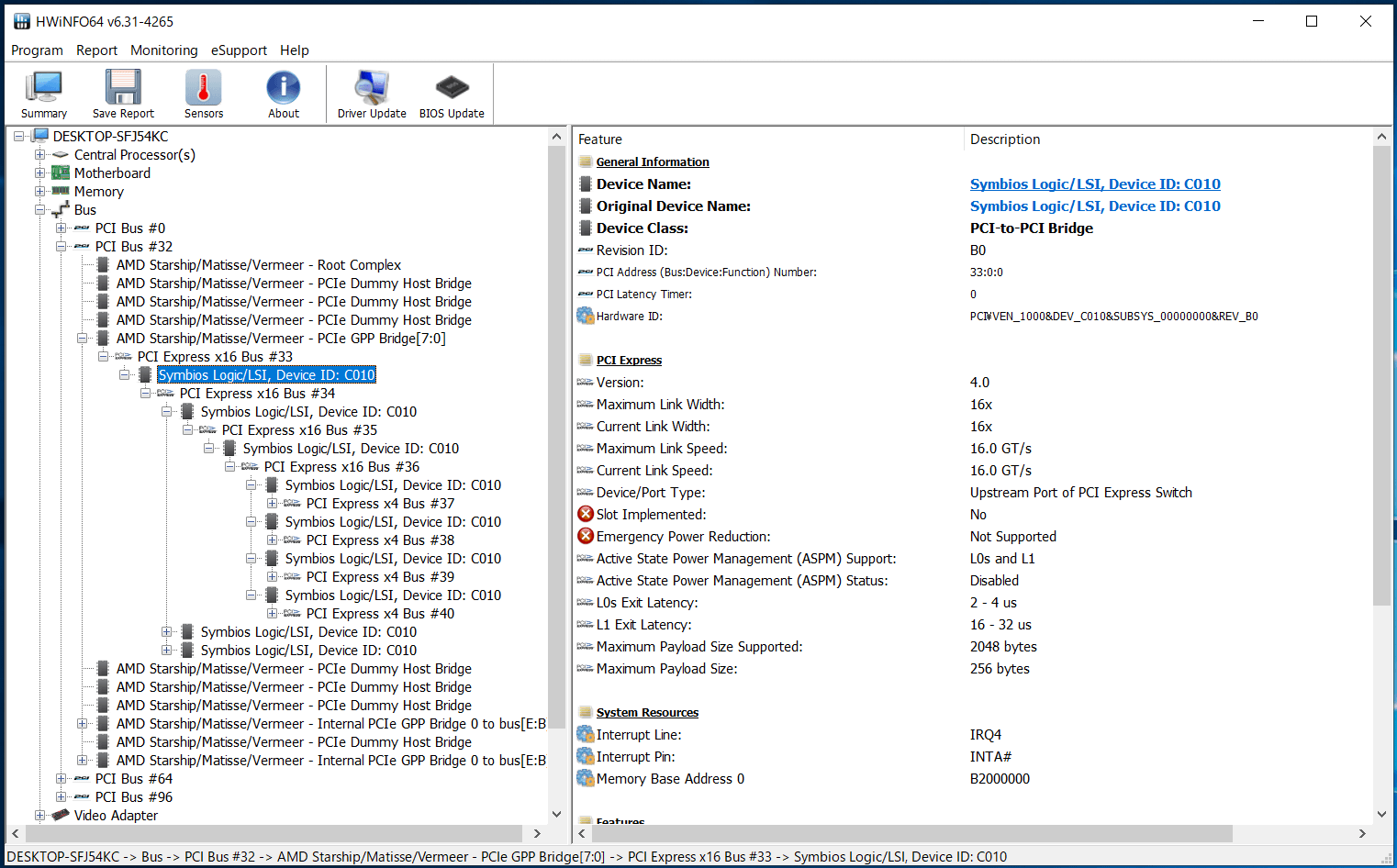Screen dimensions: 1397x868
Task: Select the Root Complex tree item
Action: (x=259, y=264)
